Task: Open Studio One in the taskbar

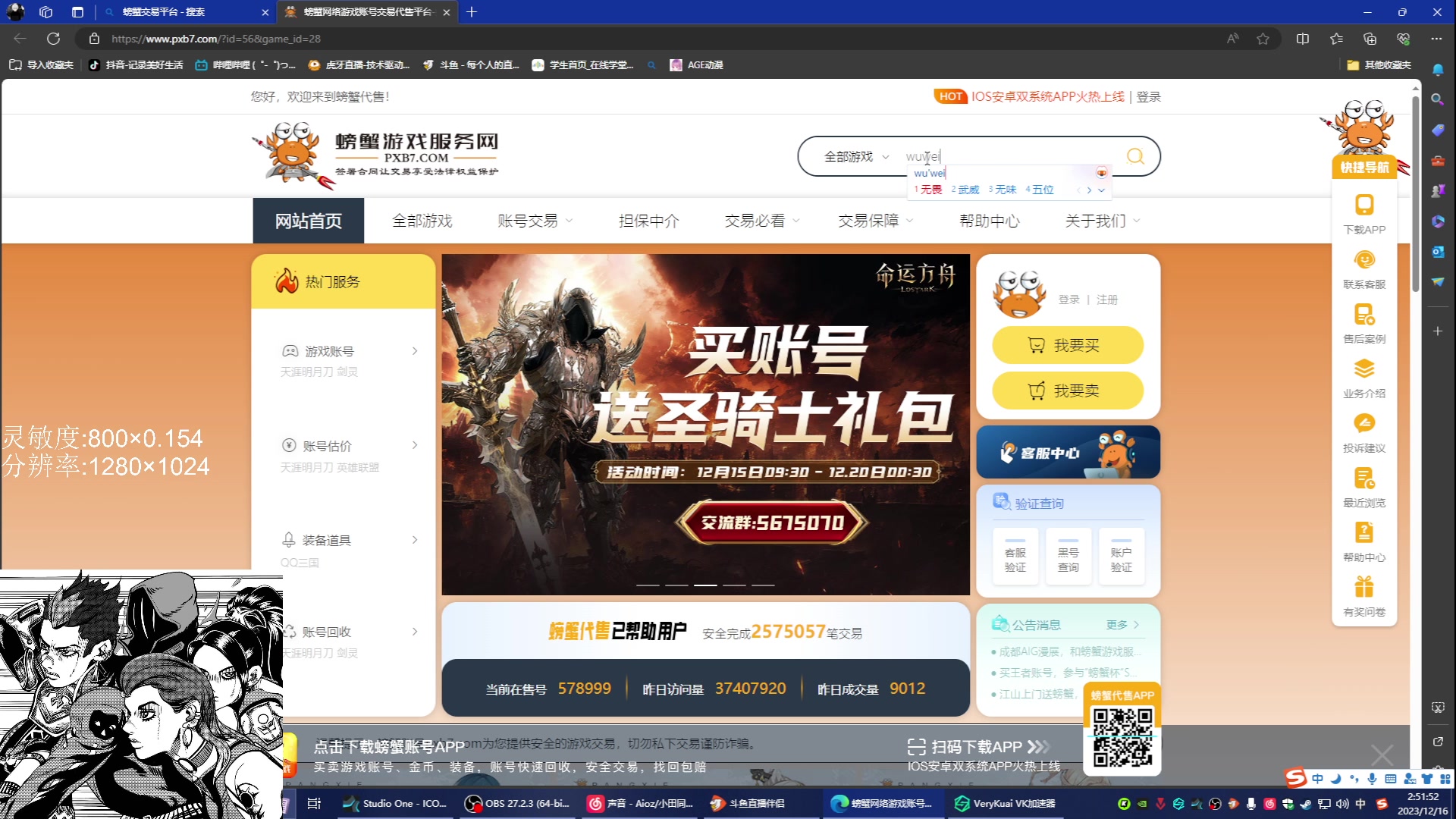Action: pos(395,803)
